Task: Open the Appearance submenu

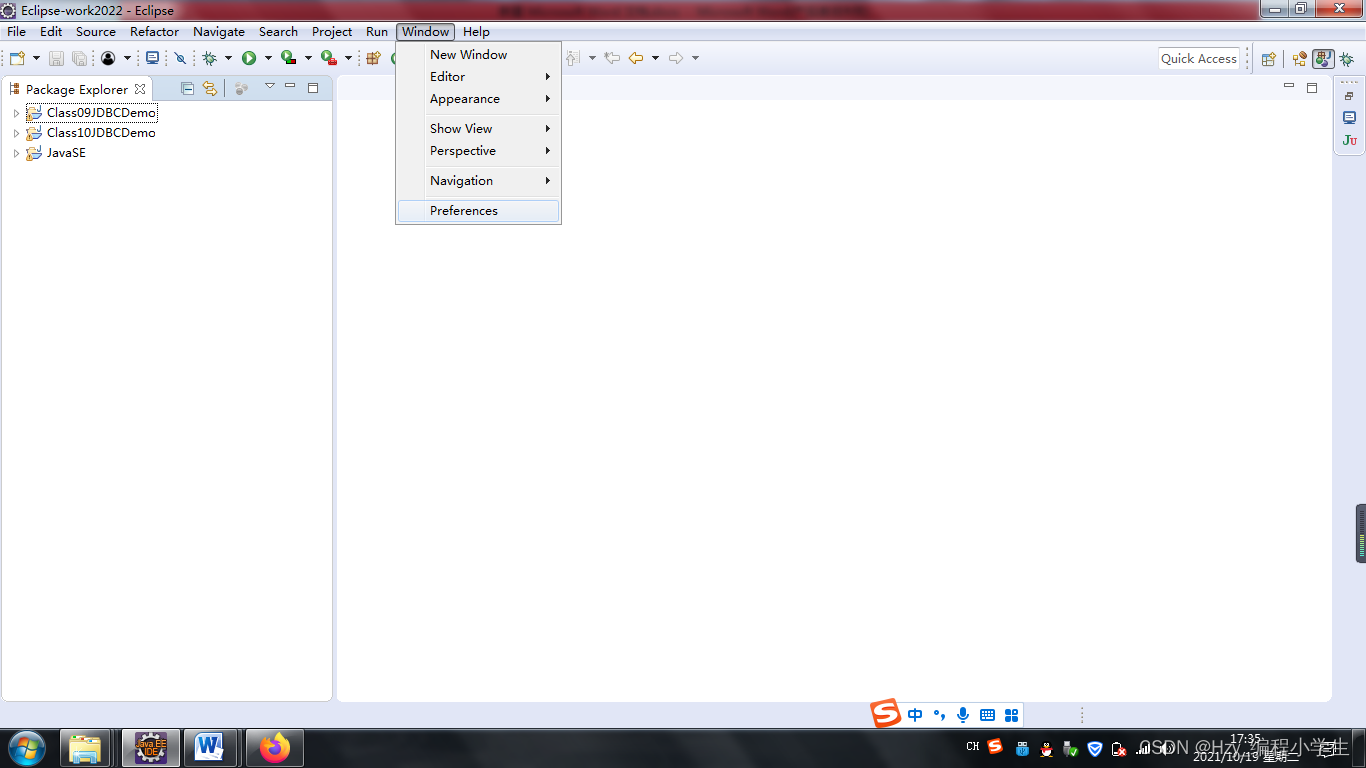Action: coord(478,99)
